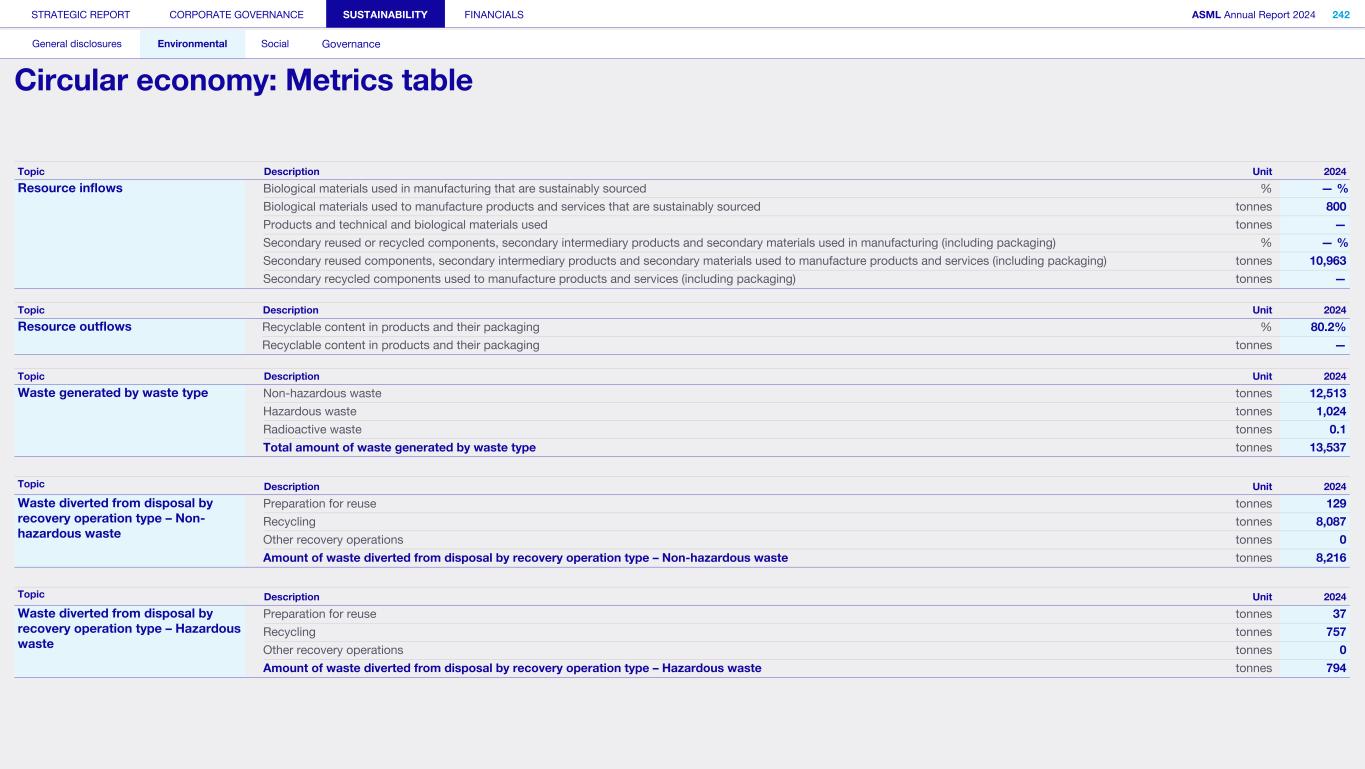This screenshot has height=769, width=1365.
Task: Open the Governance sub-tab
Action: (x=351, y=44)
